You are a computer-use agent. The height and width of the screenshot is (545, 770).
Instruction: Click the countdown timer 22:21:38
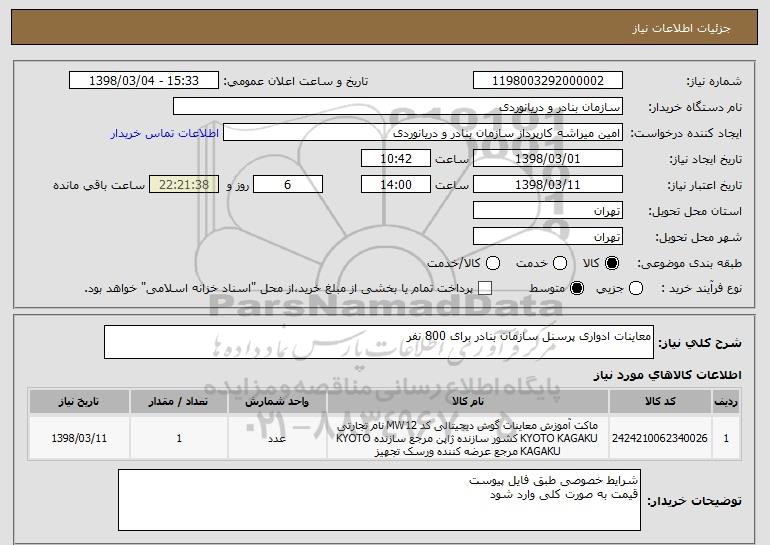[184, 185]
